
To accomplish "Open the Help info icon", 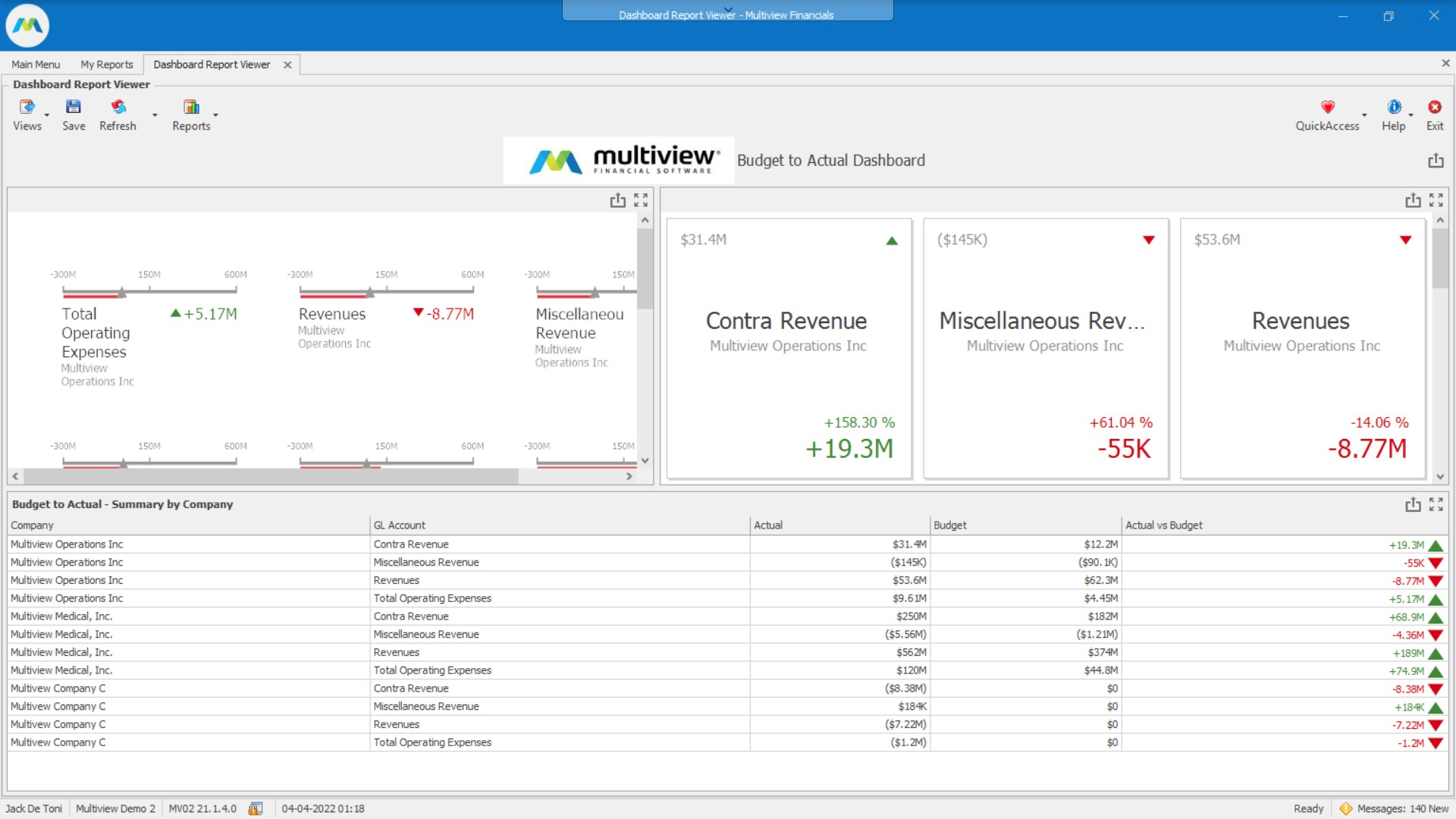I will tap(1394, 108).
